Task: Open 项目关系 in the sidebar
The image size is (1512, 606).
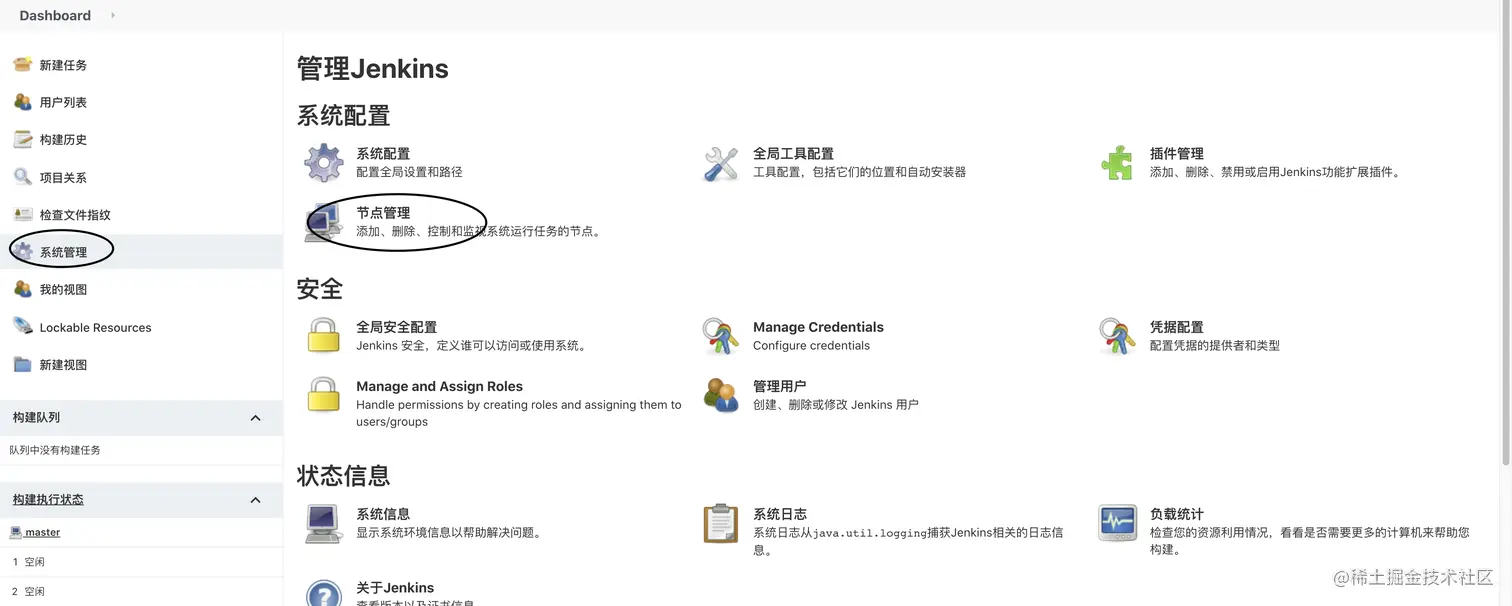Action: coord(63,177)
